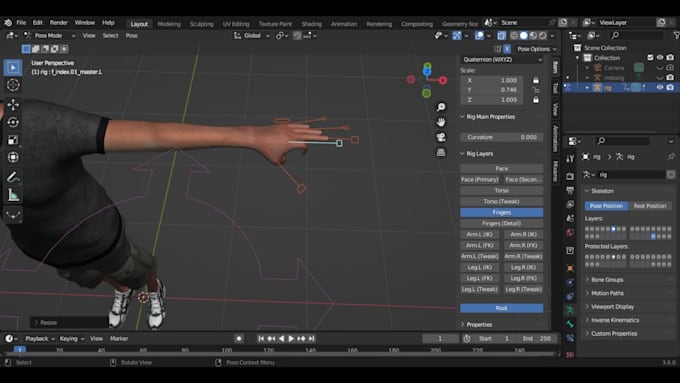The image size is (680, 383).
Task: Select the Scale tool
Action: pos(13,140)
